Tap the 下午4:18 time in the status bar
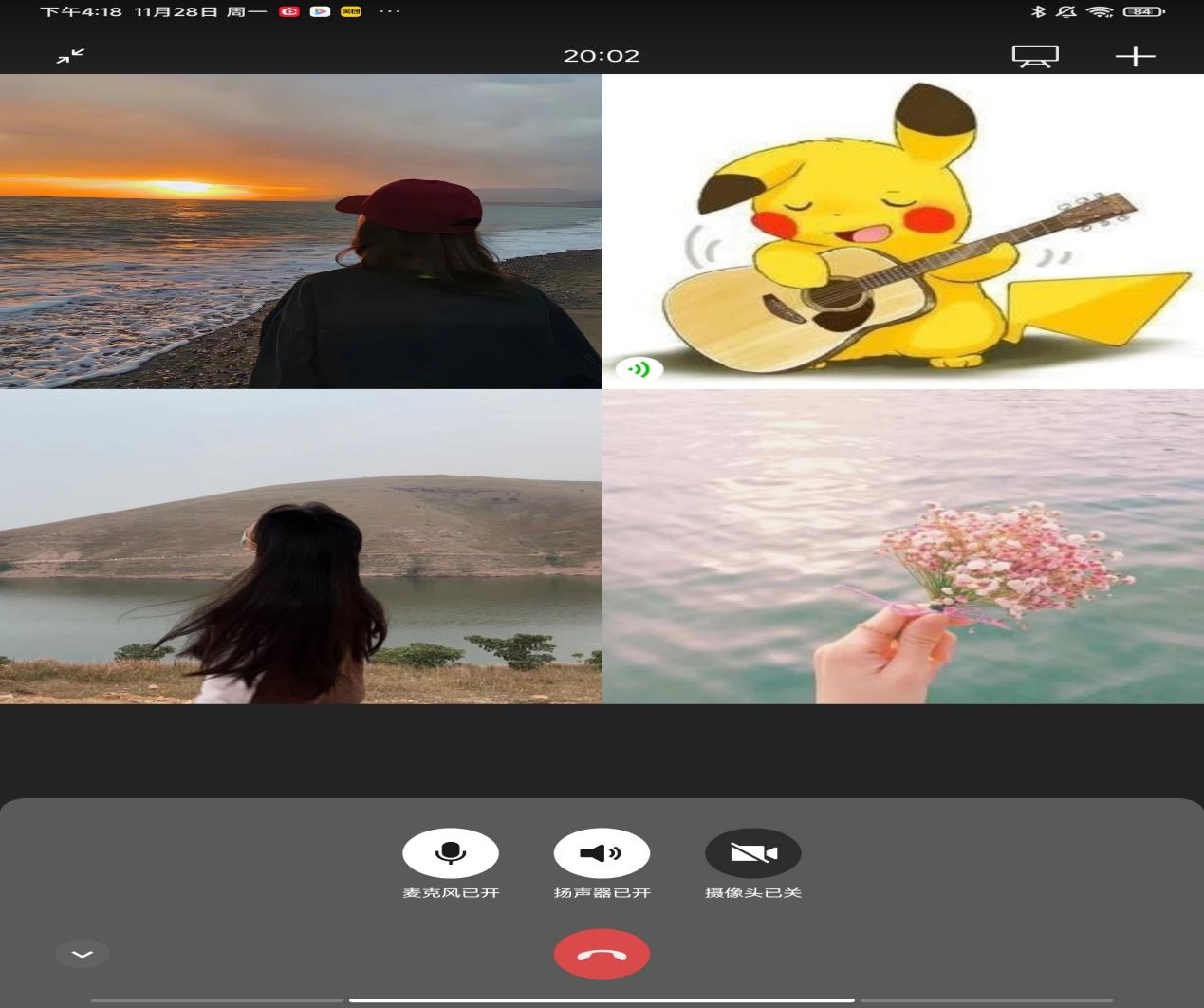The image size is (1204, 1008). pos(82,11)
